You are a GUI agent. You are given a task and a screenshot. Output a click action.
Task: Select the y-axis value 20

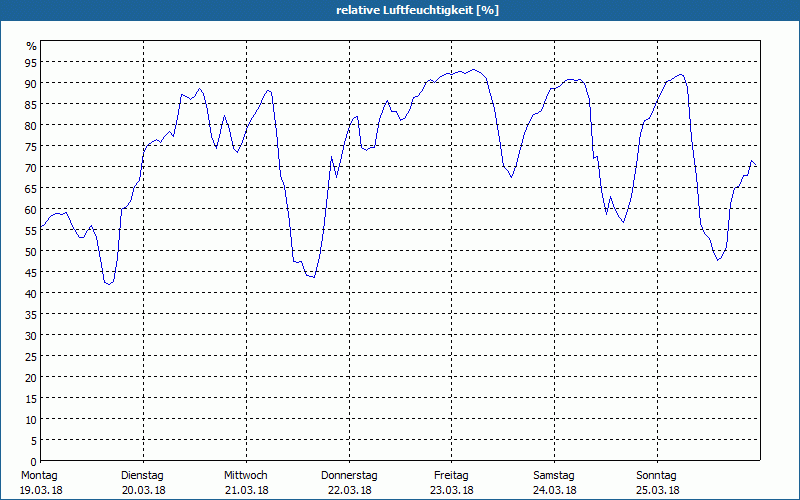[31, 378]
